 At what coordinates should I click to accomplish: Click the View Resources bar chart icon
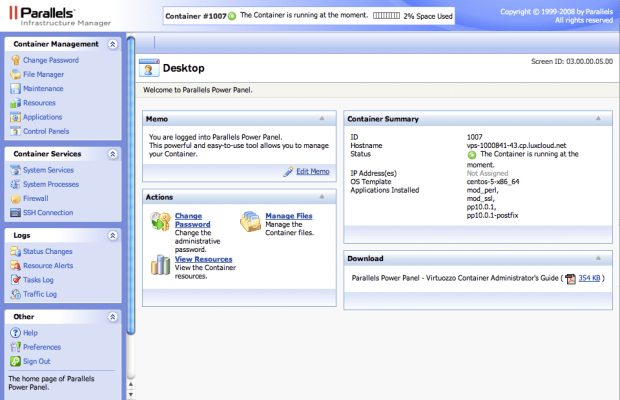(160, 265)
